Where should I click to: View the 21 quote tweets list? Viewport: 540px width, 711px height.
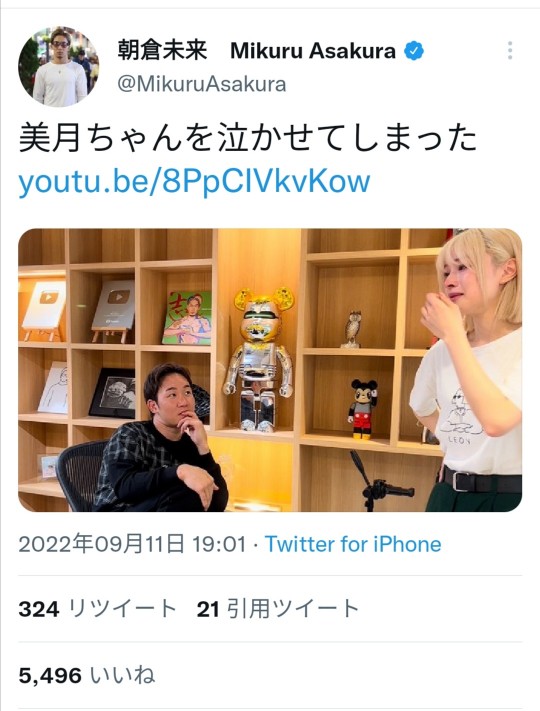point(278,609)
